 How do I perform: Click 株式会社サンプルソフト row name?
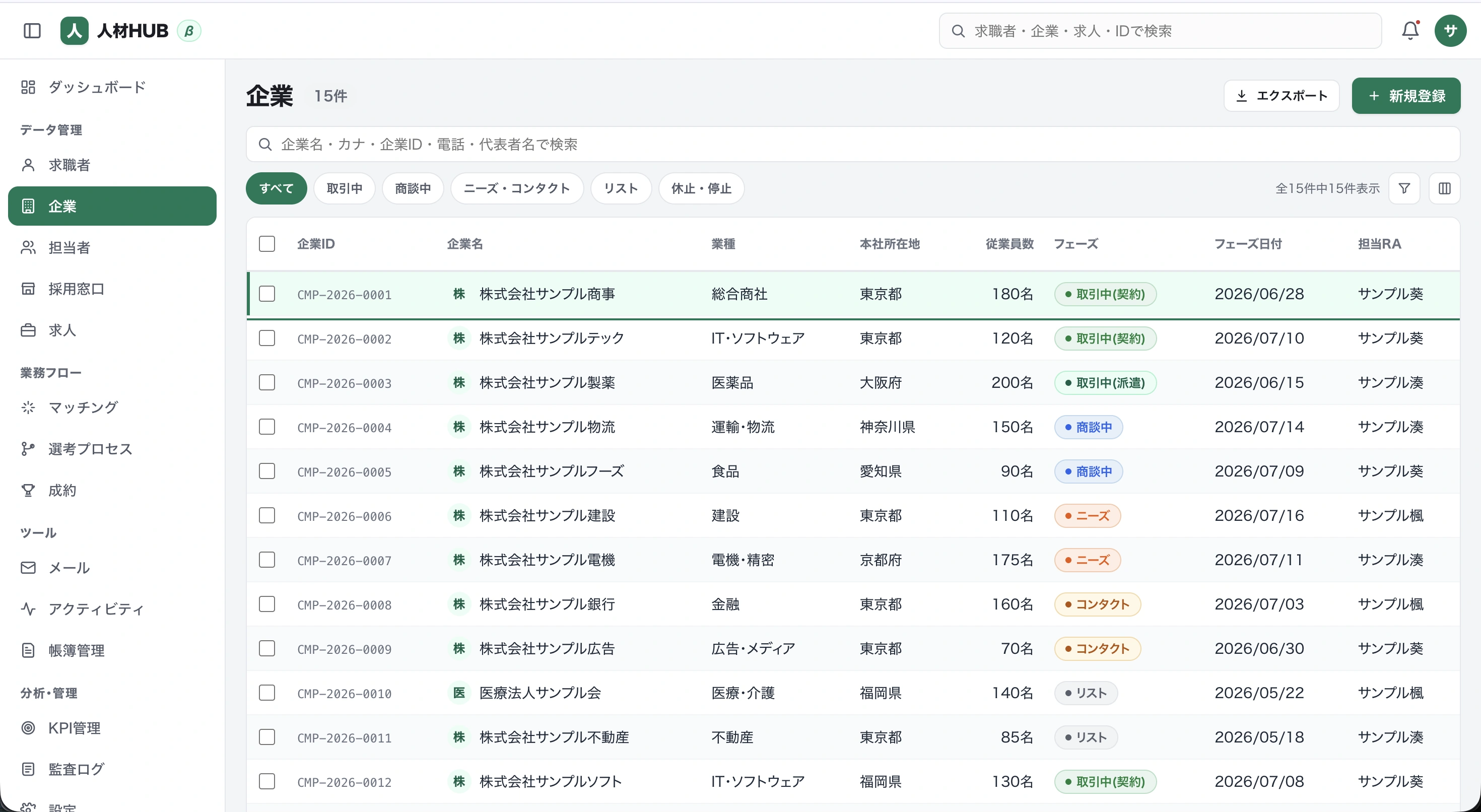(x=551, y=781)
